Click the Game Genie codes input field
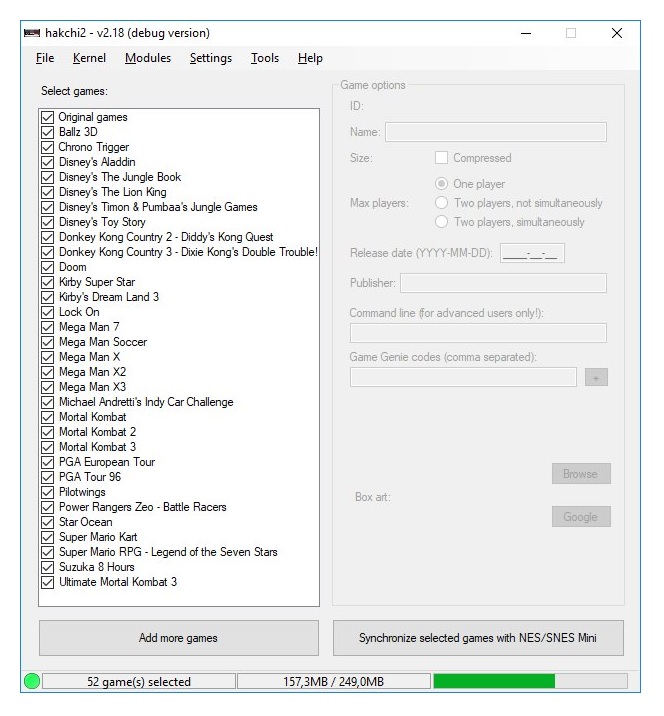The height and width of the screenshot is (716, 664). (463, 377)
